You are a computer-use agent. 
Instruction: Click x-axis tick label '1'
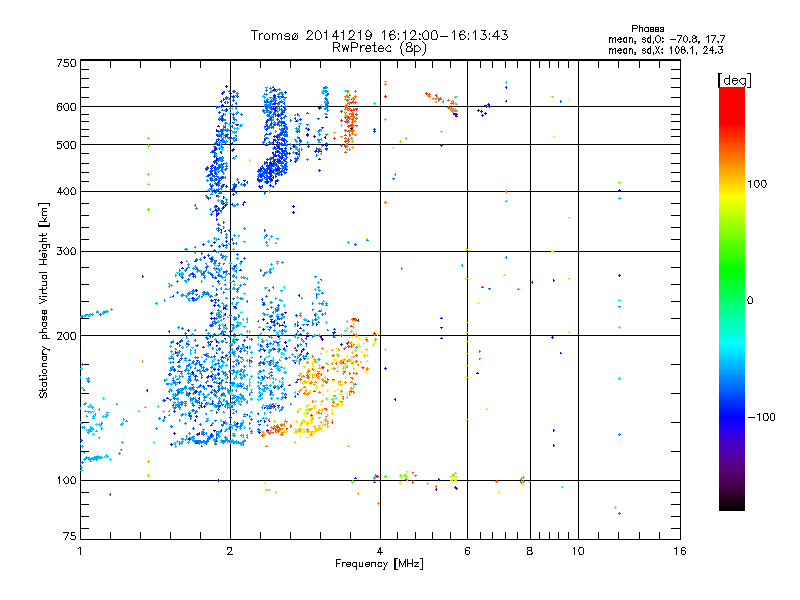(x=80, y=551)
